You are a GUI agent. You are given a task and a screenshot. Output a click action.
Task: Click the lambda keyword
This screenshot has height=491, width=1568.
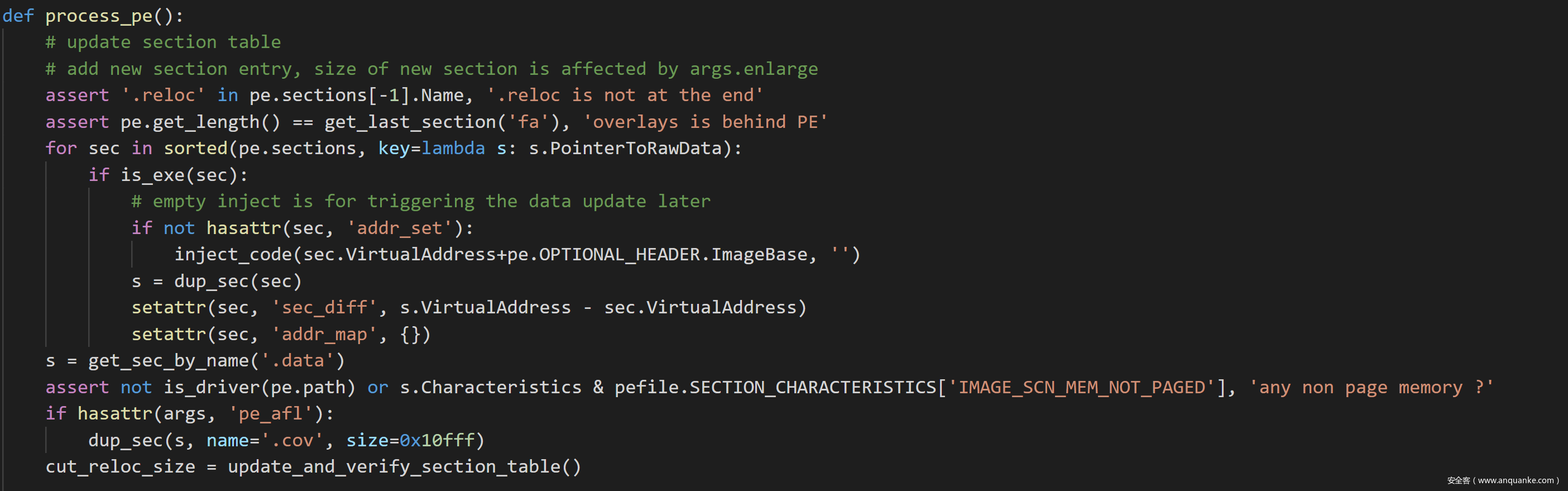[453, 149]
